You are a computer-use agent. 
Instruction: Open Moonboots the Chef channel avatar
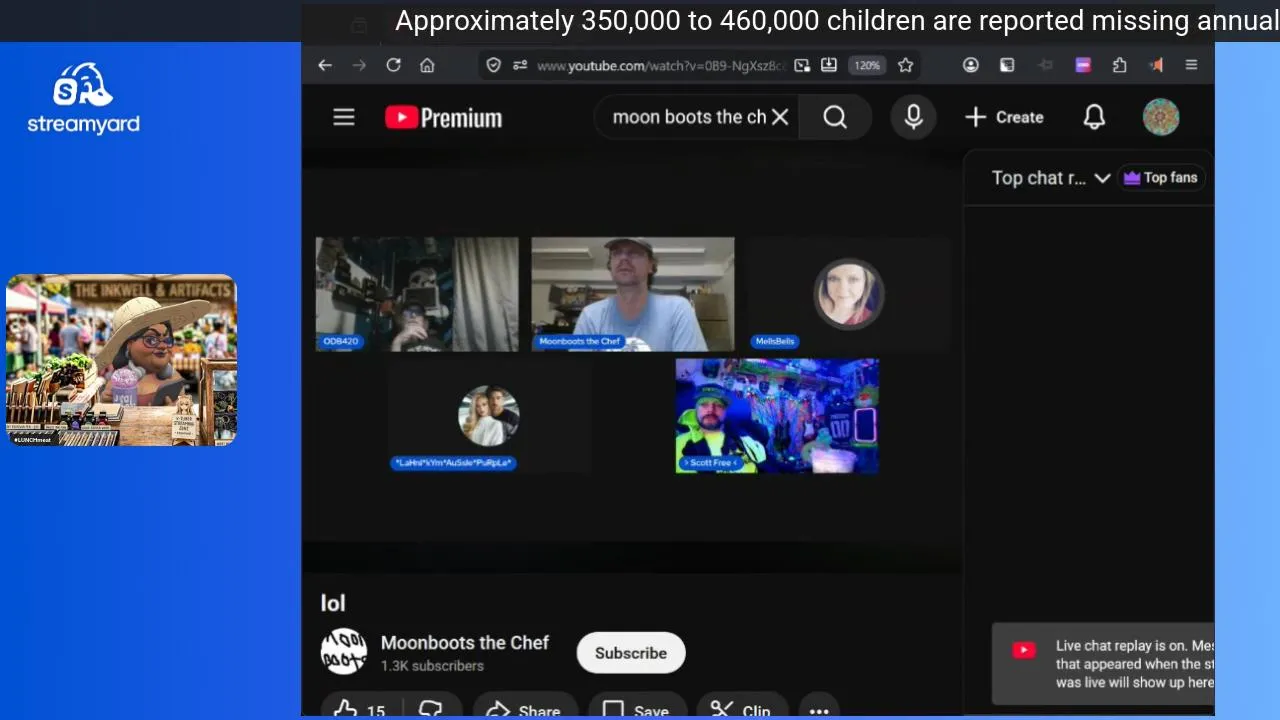point(343,652)
